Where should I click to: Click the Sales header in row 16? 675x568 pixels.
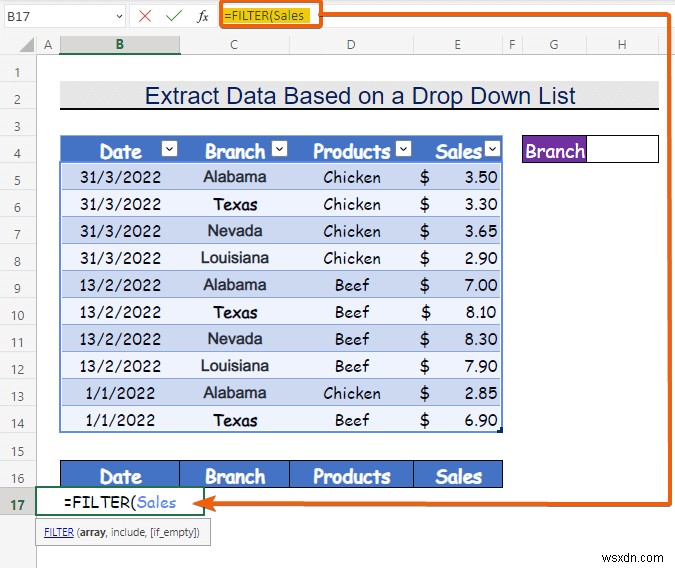coord(458,475)
